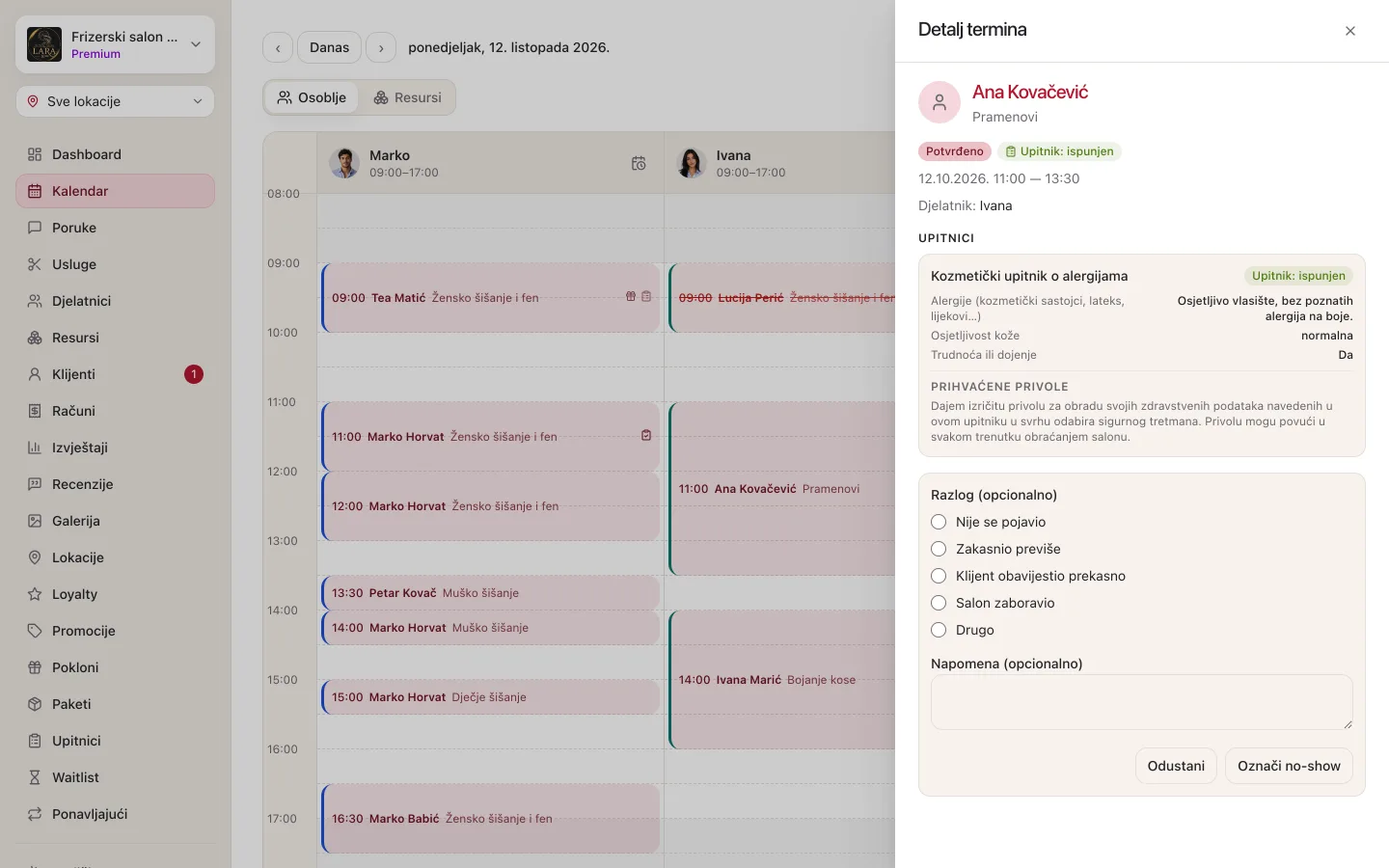Viewport: 1389px width, 868px height.
Task: Open the Sve lokacije dropdown
Action: point(115,101)
